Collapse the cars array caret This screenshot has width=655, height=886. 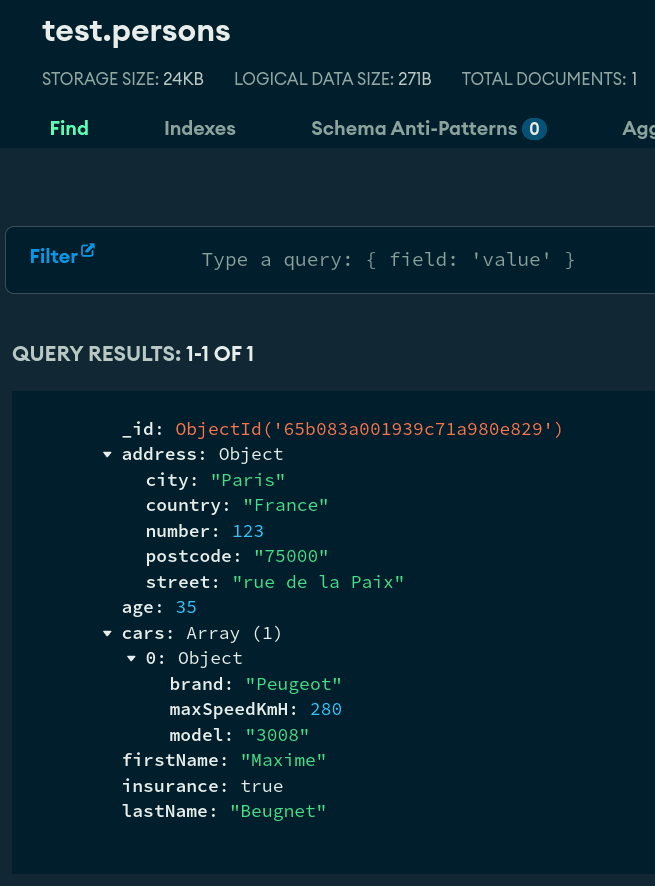tap(107, 634)
